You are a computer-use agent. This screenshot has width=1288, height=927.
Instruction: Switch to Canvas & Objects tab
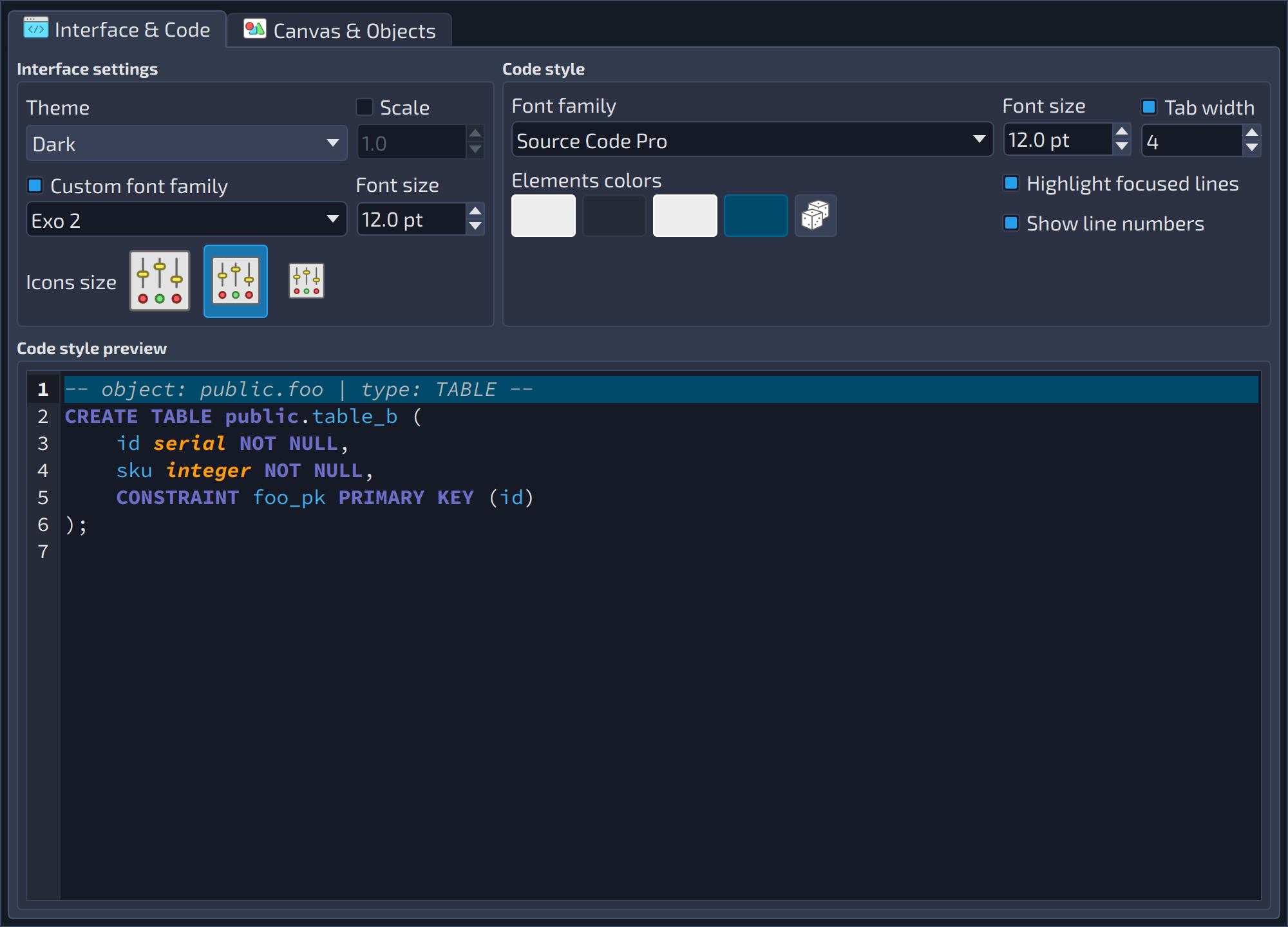pos(339,30)
